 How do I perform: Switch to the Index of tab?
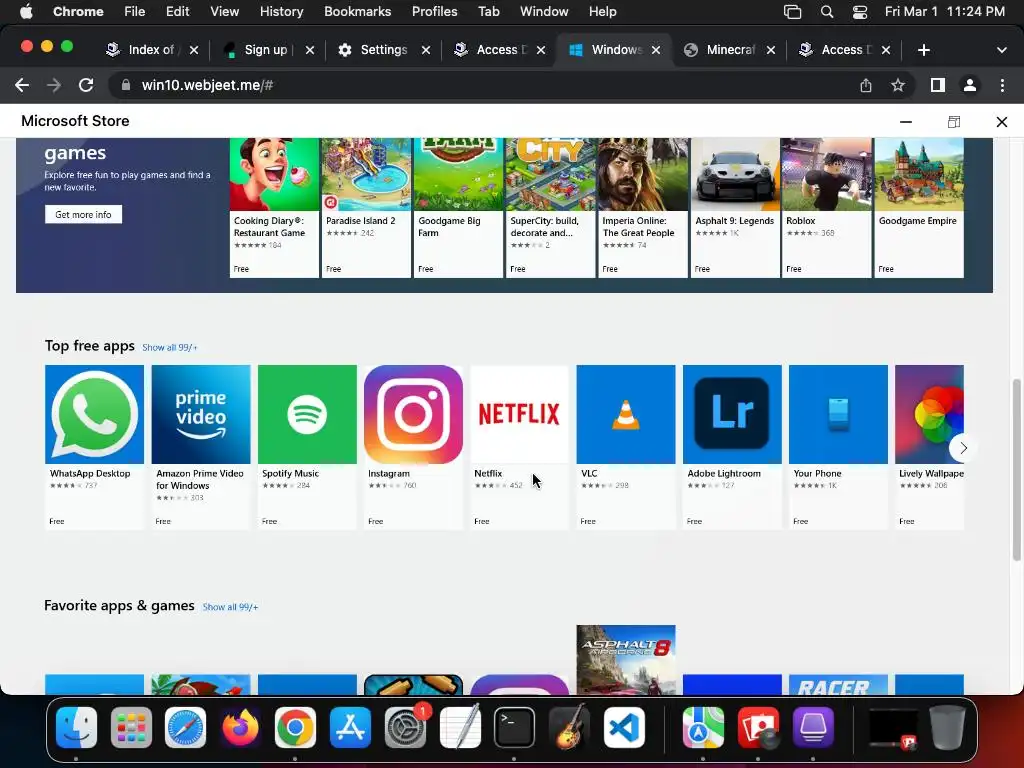point(152,50)
